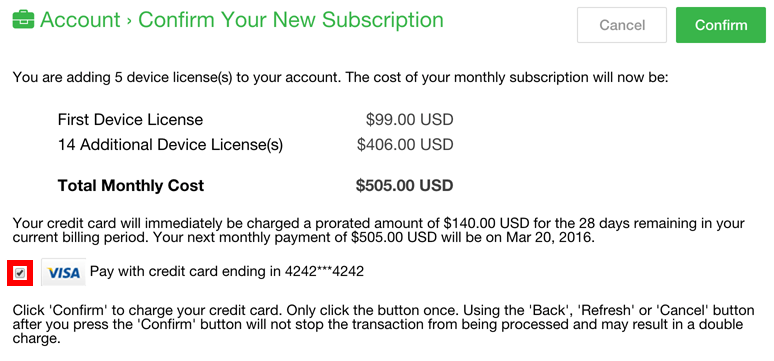Click the $406.00 USD amount
Viewport: 774px width, 361px height.
coord(405,145)
